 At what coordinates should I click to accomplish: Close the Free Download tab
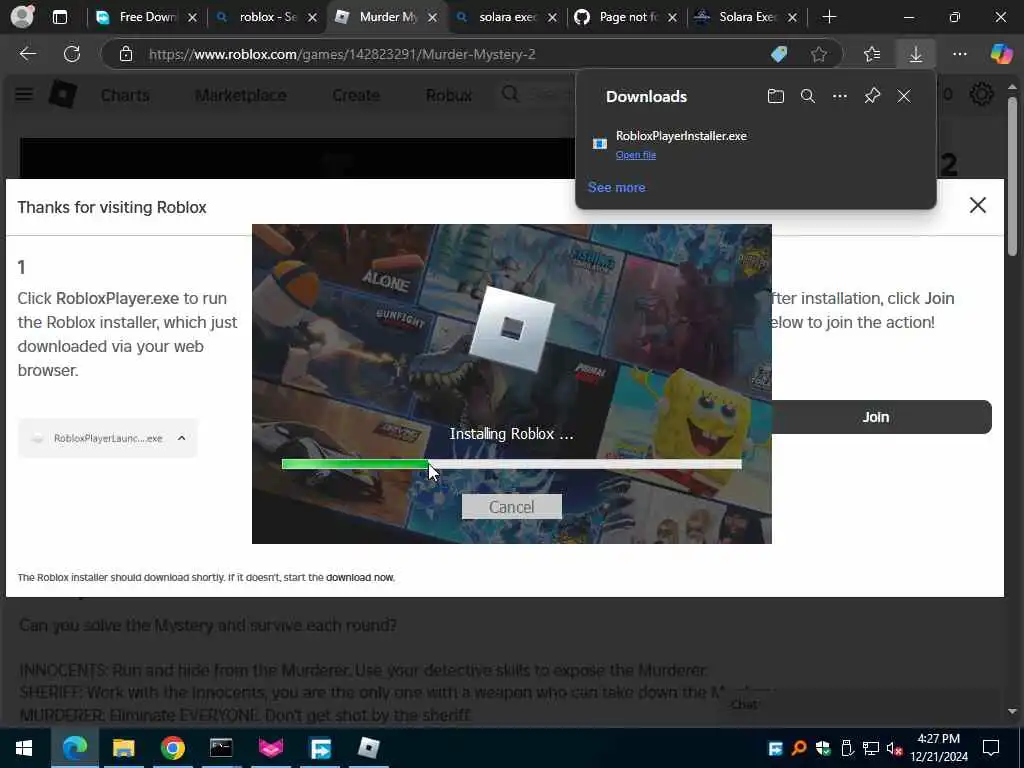click(192, 18)
